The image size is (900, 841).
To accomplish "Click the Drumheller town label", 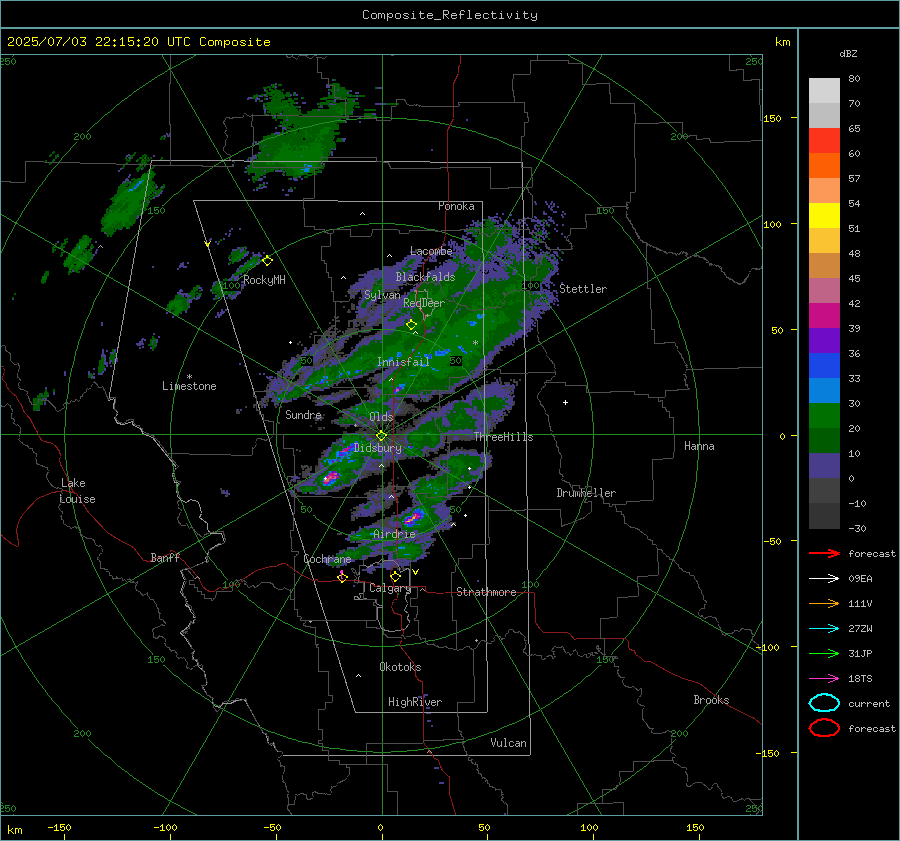I will [x=586, y=493].
